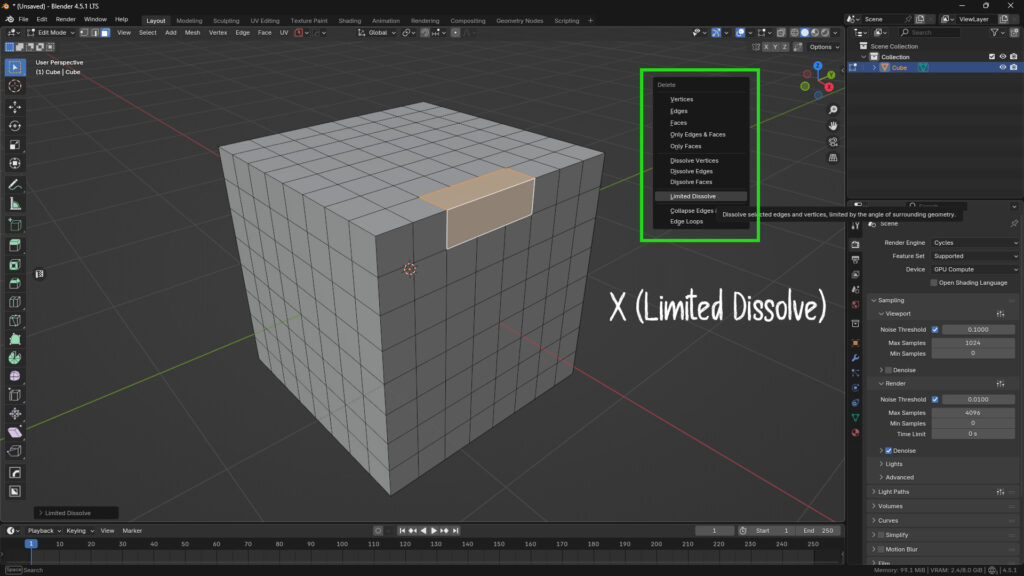1024x576 pixels.
Task: Enable Open Shading Language
Action: (x=933, y=282)
